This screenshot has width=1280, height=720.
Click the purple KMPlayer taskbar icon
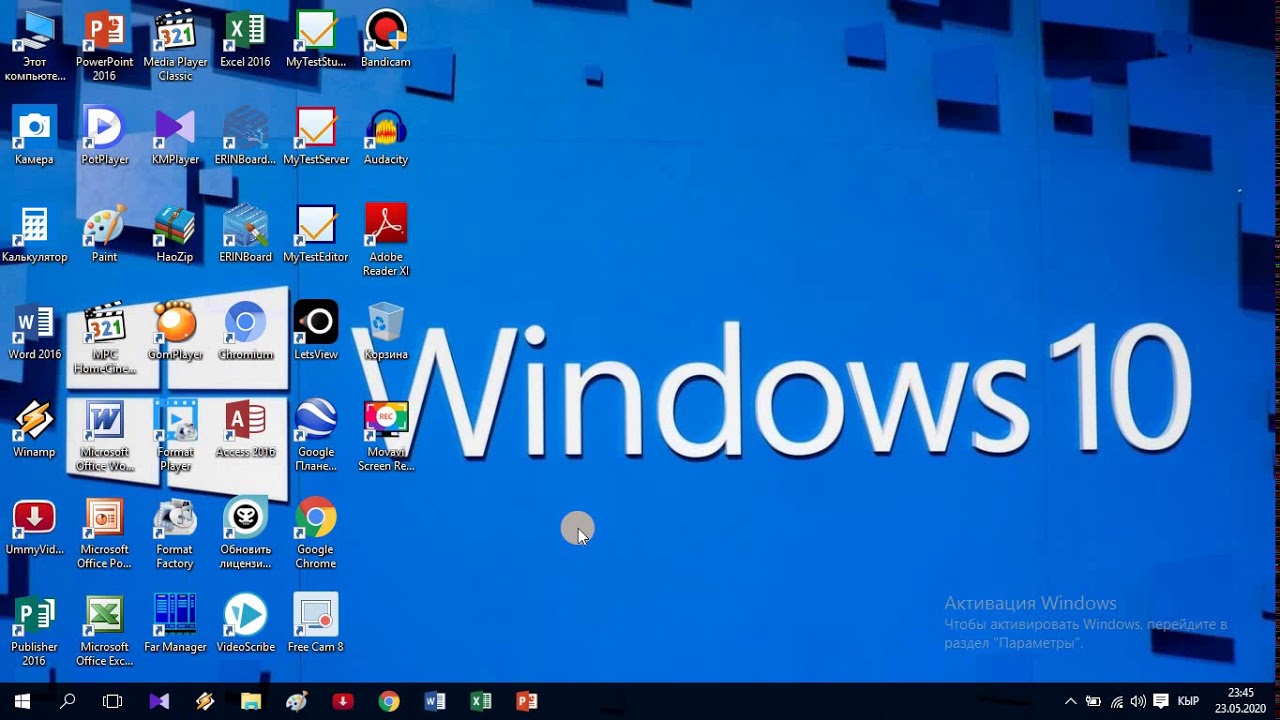click(159, 701)
